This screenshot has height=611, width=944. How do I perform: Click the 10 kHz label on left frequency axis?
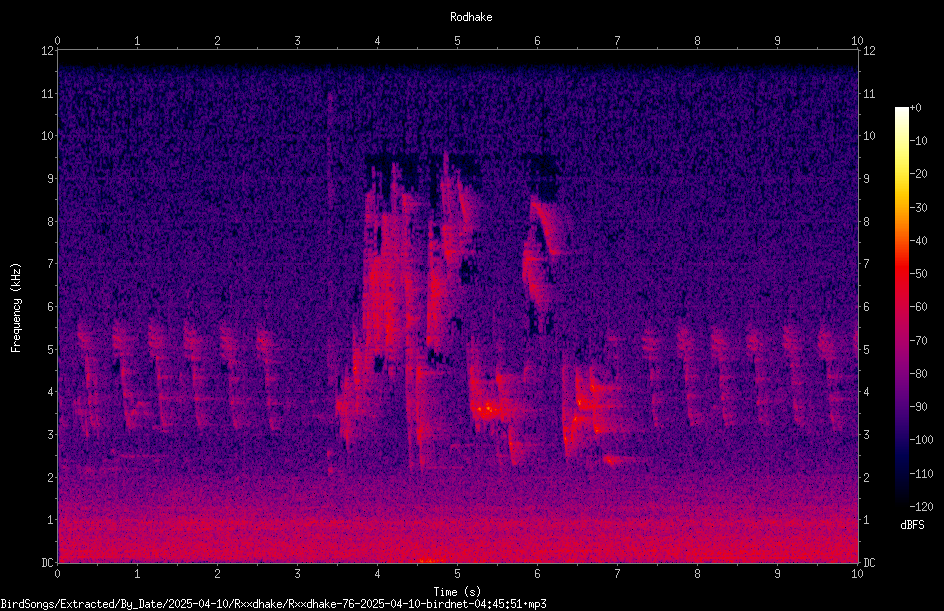pos(48,135)
